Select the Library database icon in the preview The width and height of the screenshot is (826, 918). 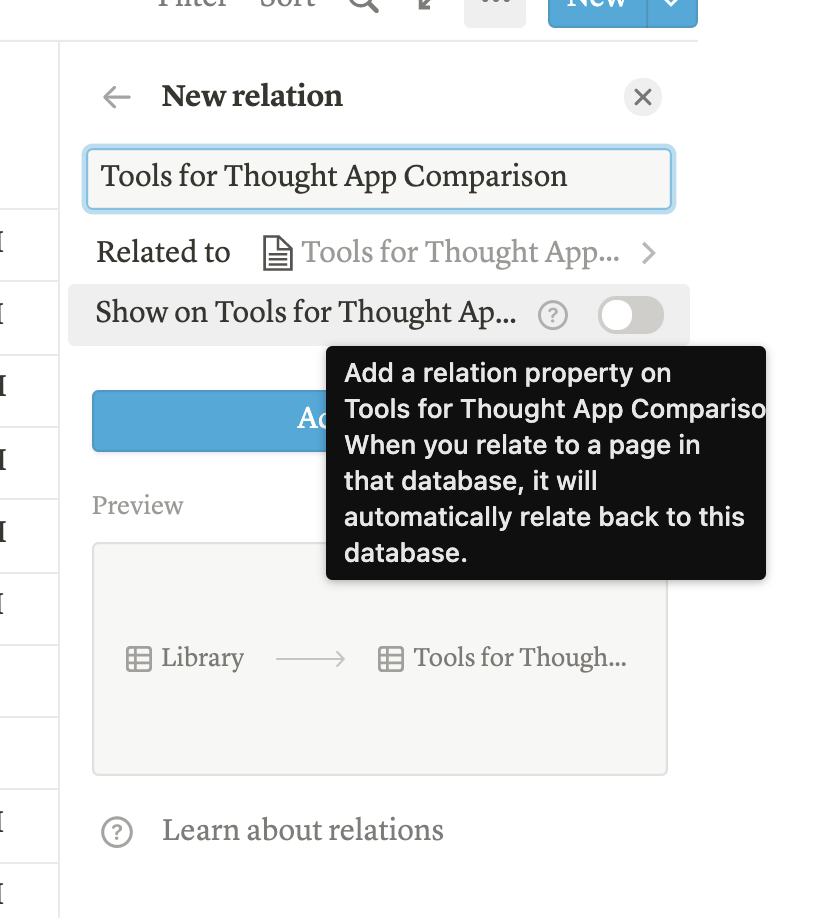point(138,658)
